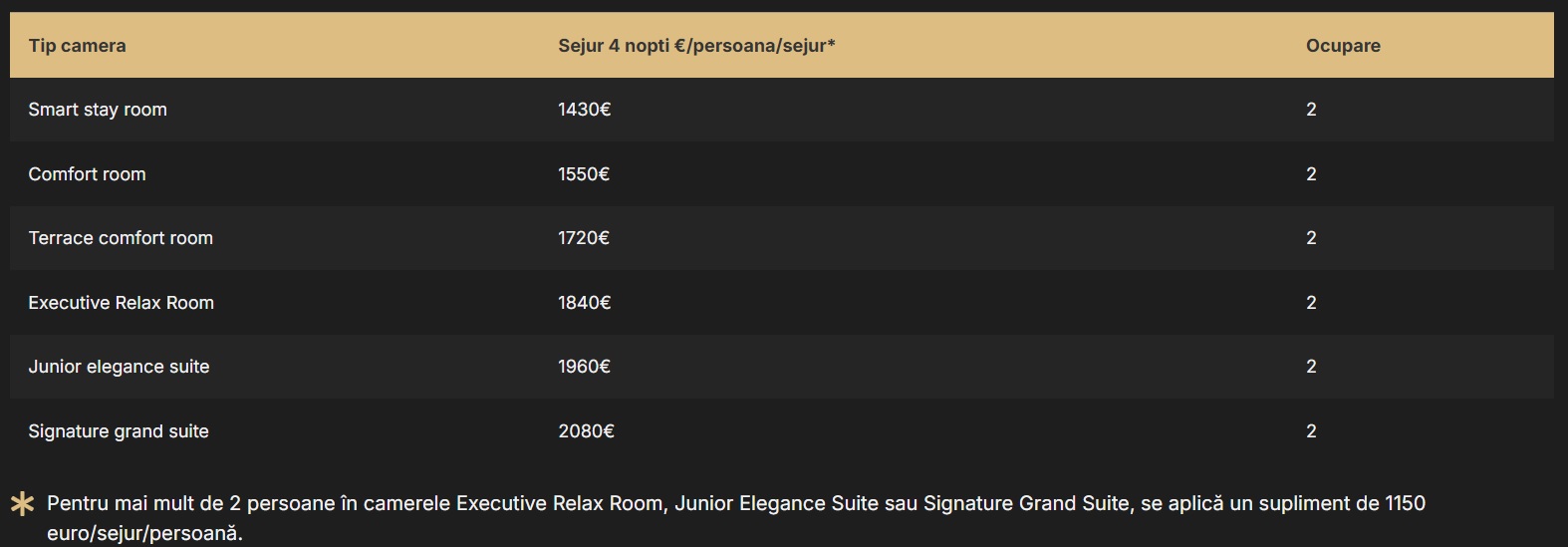Select the 1840€ price value

584,303
